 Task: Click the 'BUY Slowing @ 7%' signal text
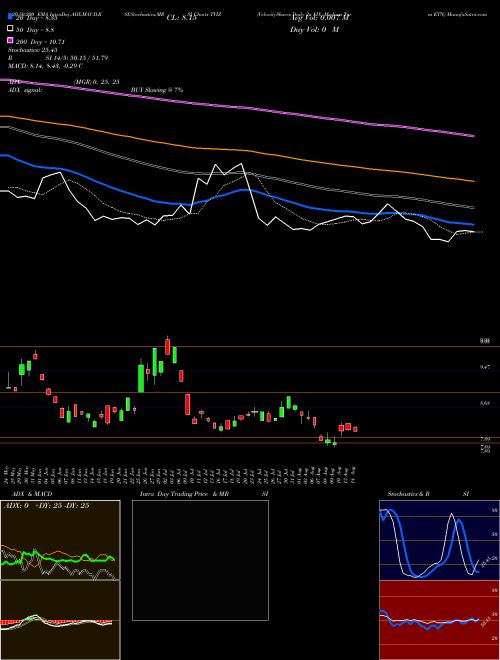coord(157,90)
